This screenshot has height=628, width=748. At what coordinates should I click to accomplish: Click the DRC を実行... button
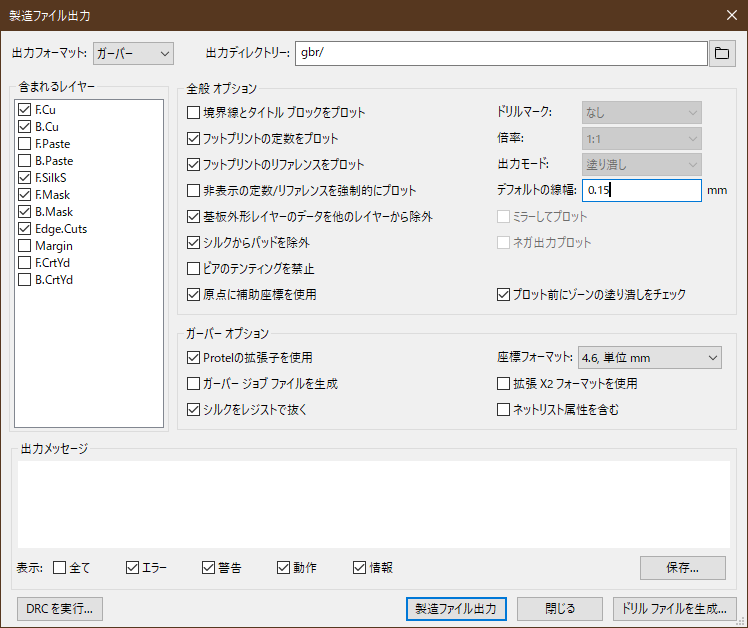tap(60, 609)
